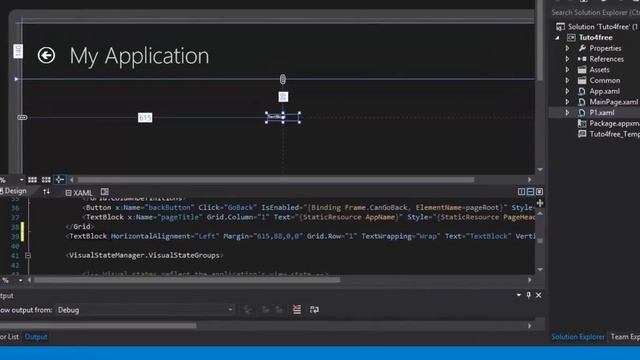Click the row divider lock icon on grid line
Viewport: 640px width, 360px height.
282,79
